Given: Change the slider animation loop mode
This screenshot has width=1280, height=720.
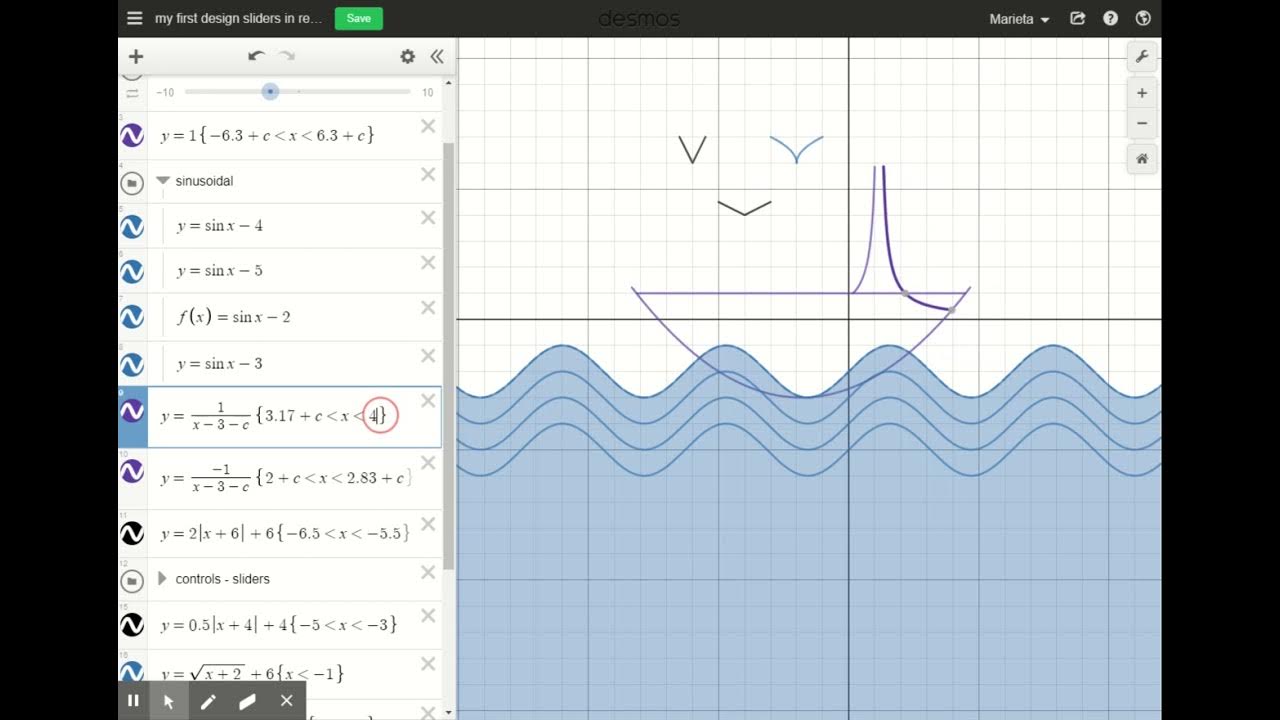Looking at the screenshot, I should coord(132,92).
